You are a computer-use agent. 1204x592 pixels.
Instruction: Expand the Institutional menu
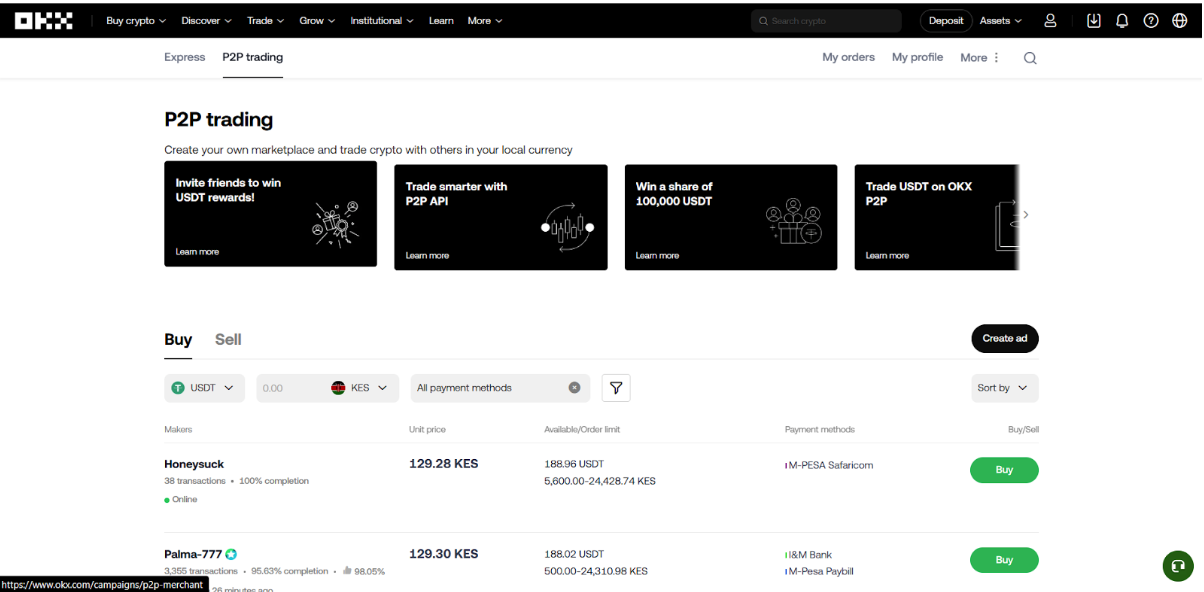[x=382, y=20]
